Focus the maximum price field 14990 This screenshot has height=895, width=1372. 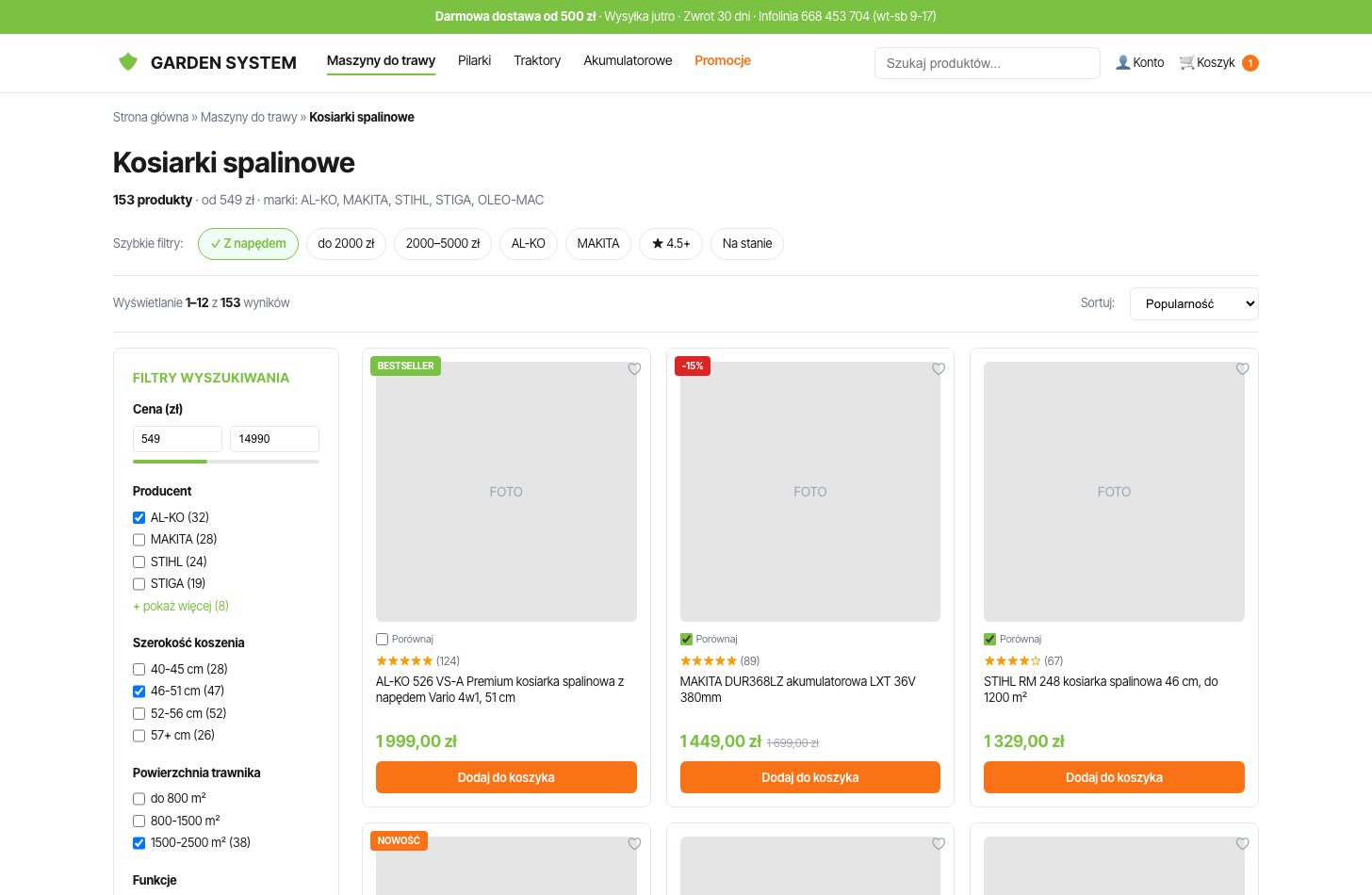point(274,439)
